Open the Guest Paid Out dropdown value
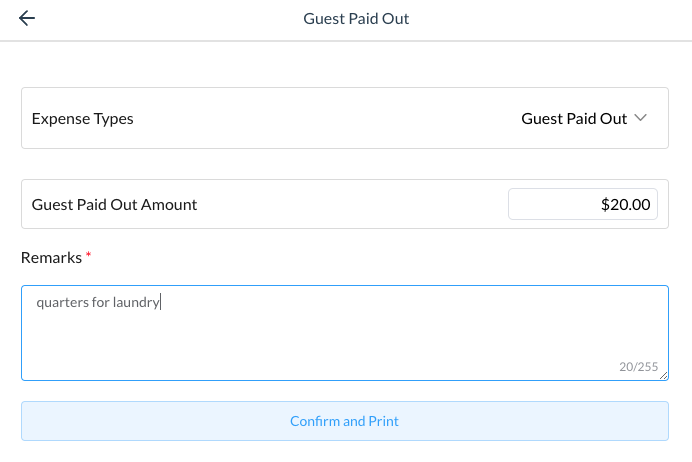The width and height of the screenshot is (692, 462). pyautogui.click(x=573, y=118)
